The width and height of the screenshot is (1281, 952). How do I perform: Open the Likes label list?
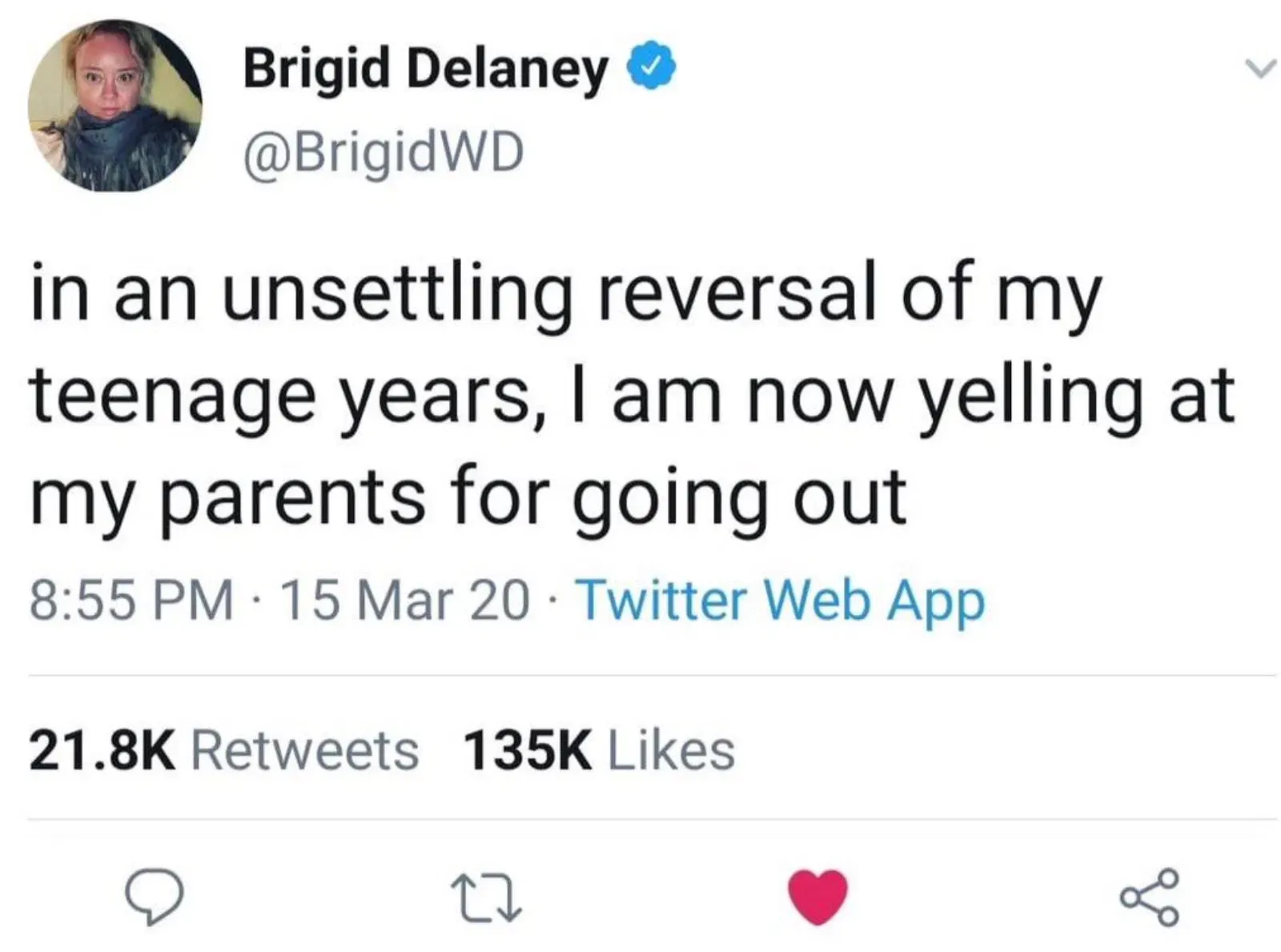[671, 751]
